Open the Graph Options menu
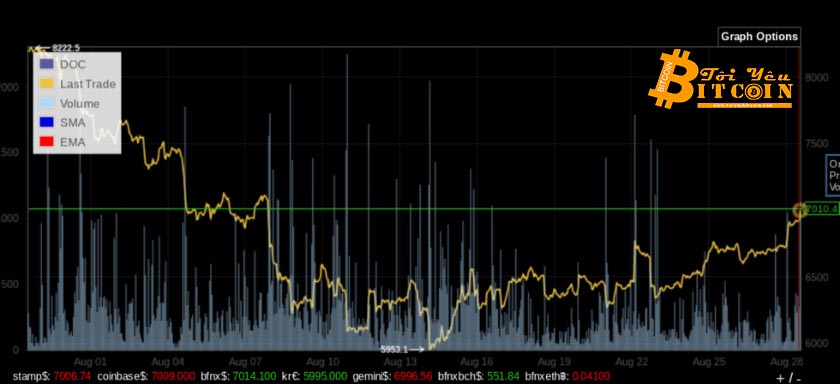The image size is (840, 384). [x=759, y=36]
